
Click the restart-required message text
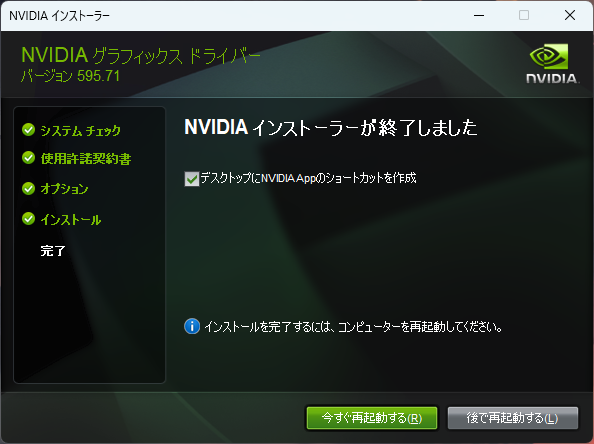[353, 327]
